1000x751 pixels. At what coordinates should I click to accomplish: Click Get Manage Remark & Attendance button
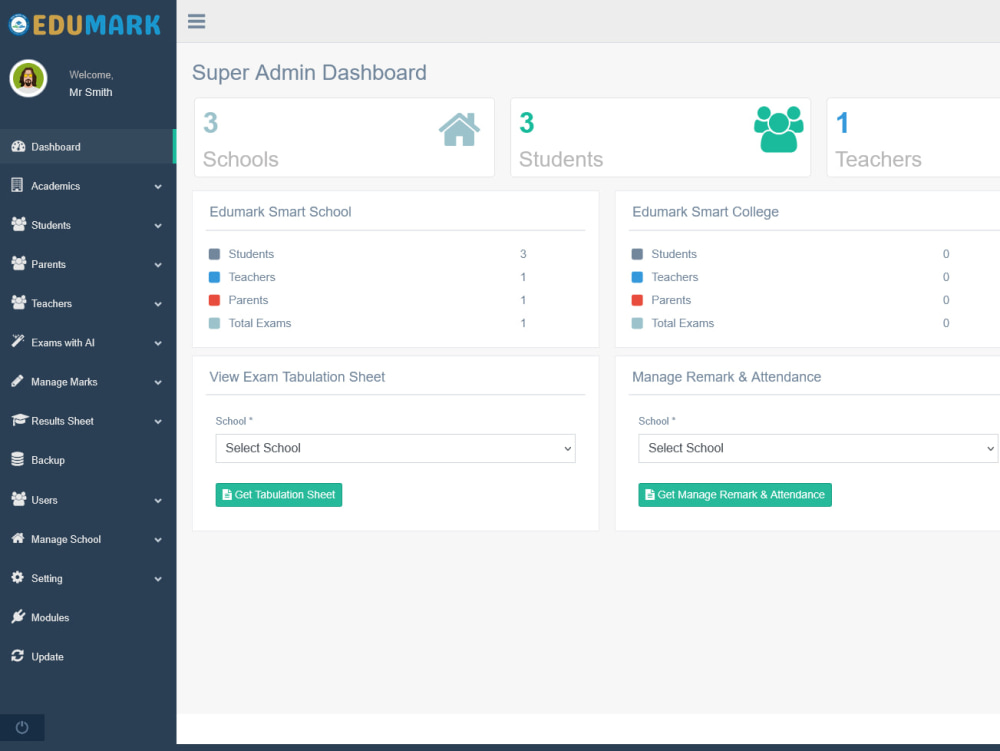coord(735,495)
